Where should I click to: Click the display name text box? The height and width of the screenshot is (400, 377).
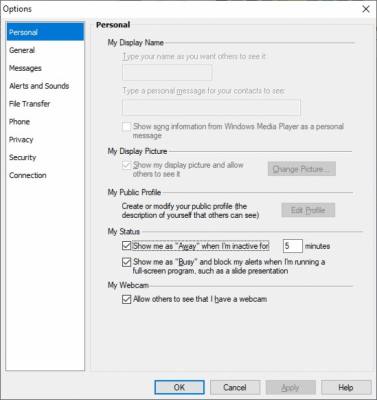[167, 73]
